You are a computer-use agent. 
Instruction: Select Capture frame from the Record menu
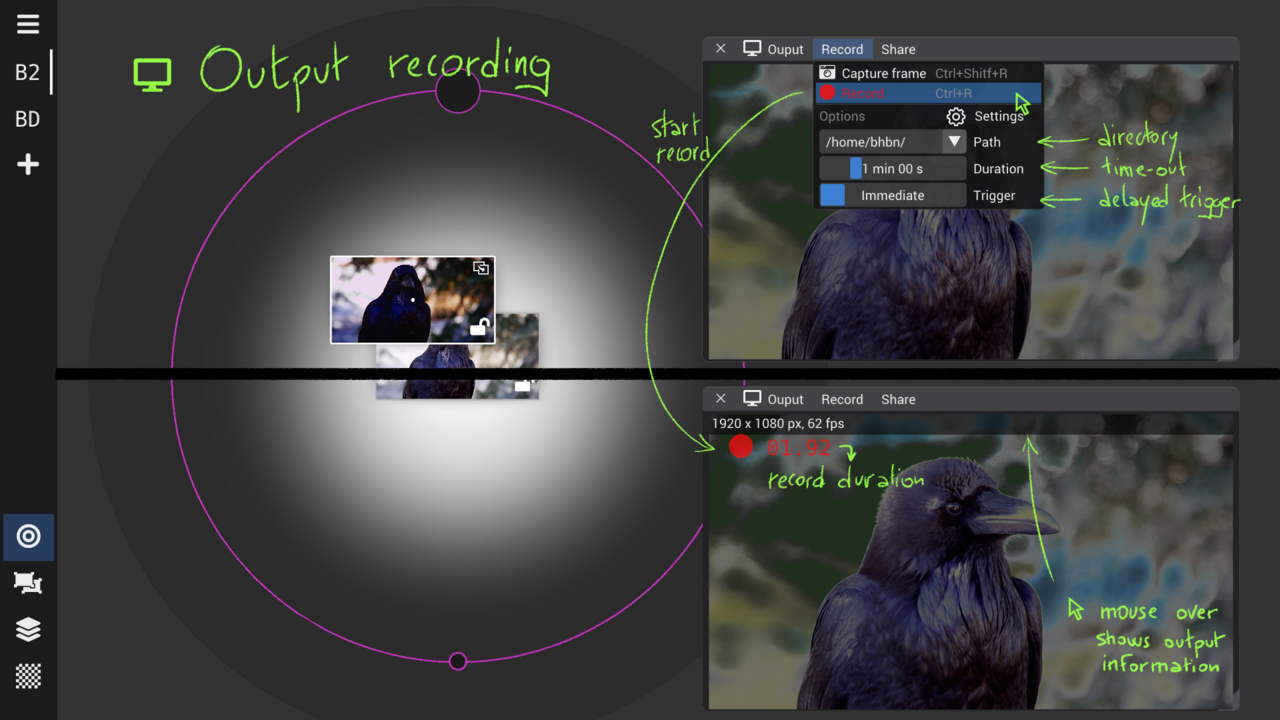pos(884,72)
